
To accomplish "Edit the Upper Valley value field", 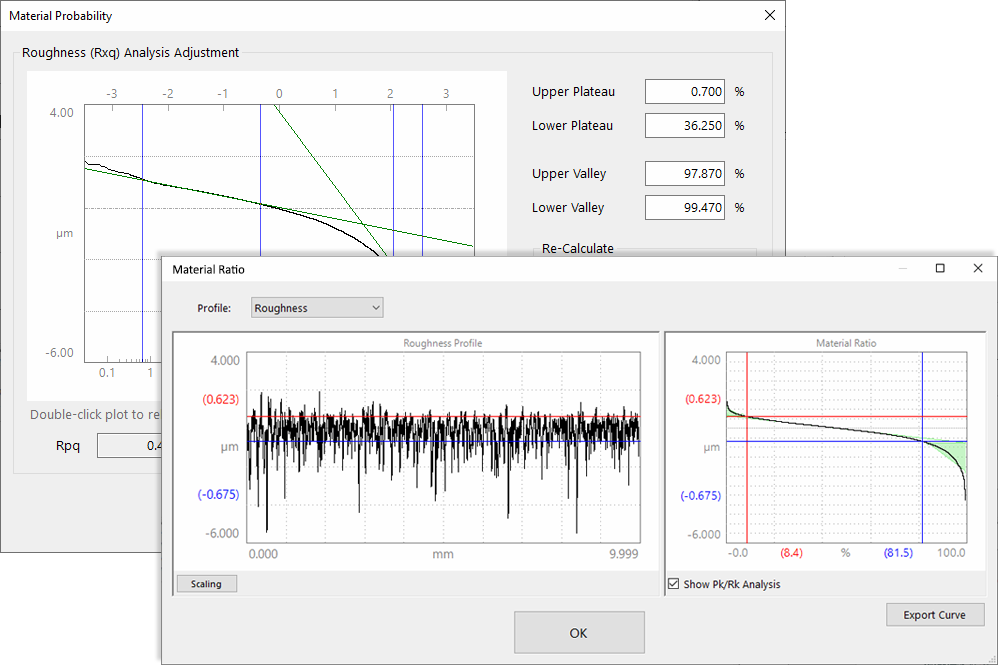I will [x=684, y=173].
